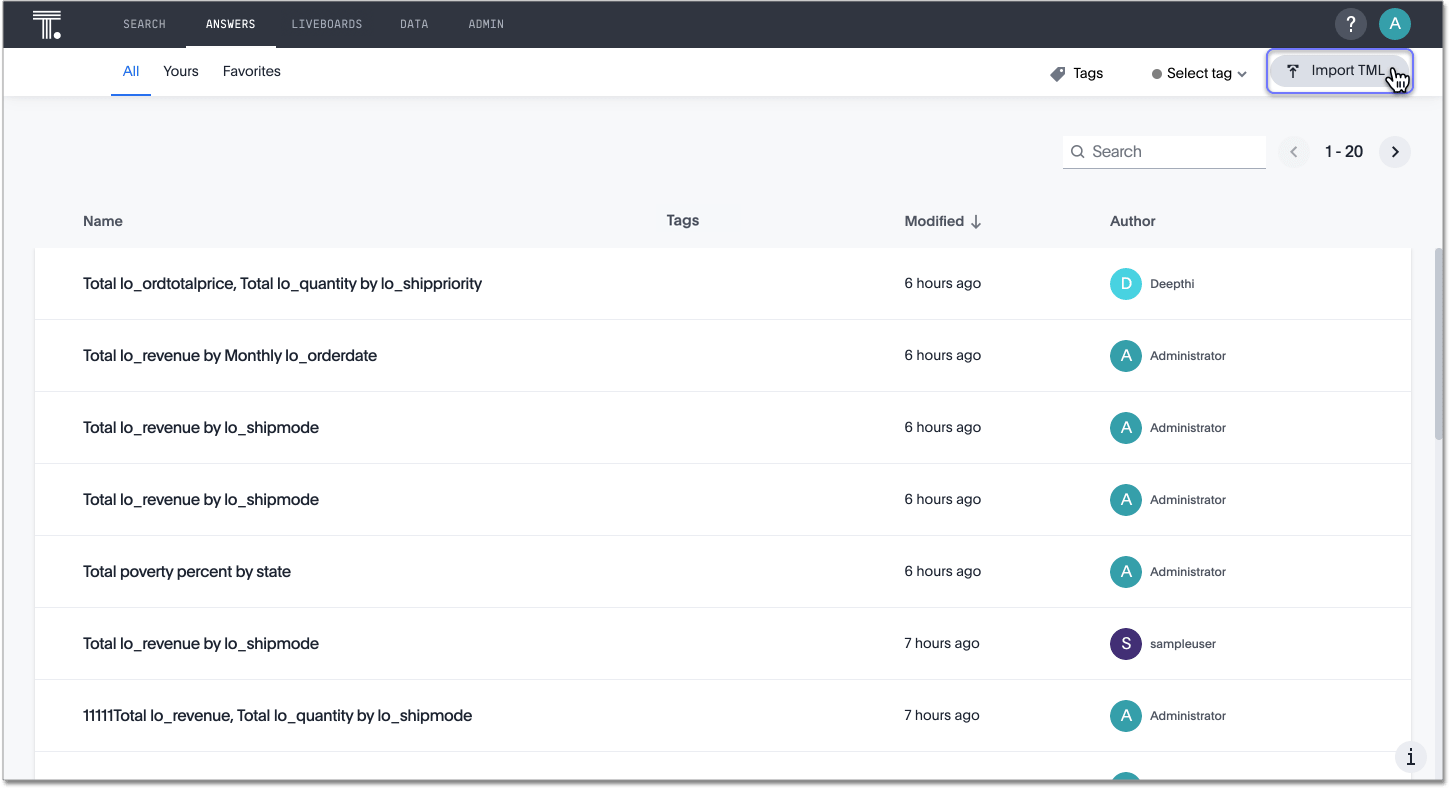The height and width of the screenshot is (789, 1450).
Task: Open the help question mark icon
Action: click(1350, 24)
